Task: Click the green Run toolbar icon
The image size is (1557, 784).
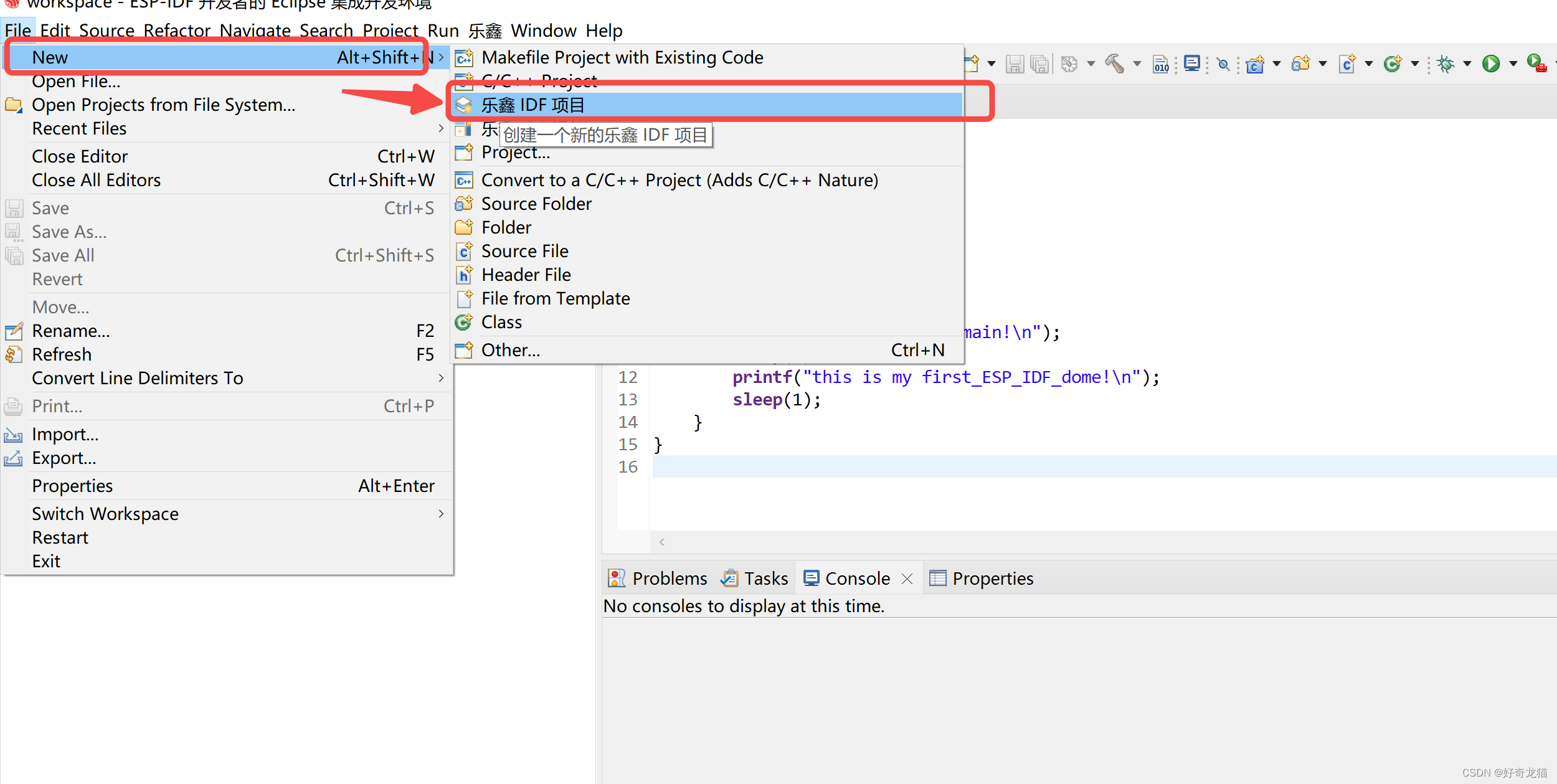Action: pyautogui.click(x=1491, y=64)
